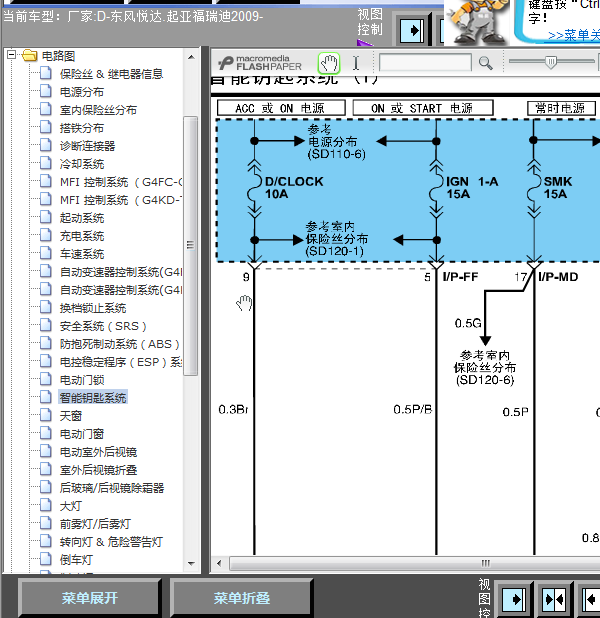Click the document icon beside 充电系统
Image resolution: width=600 pixels, height=618 pixels.
point(46,235)
